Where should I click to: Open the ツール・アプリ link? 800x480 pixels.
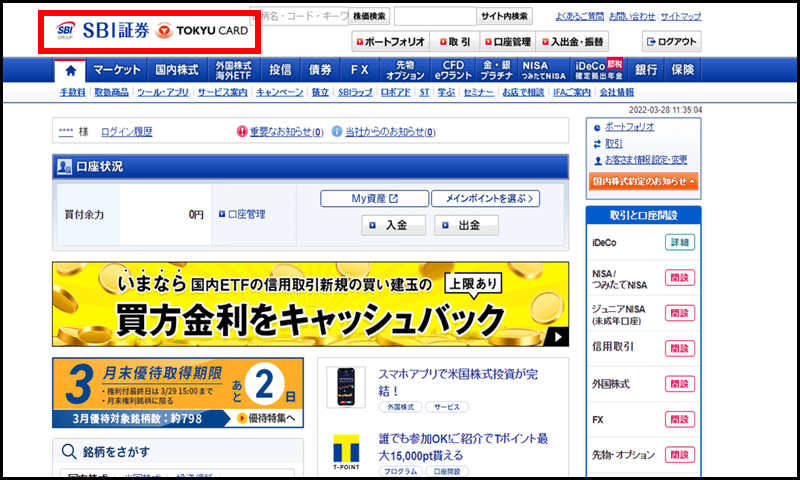click(x=162, y=92)
